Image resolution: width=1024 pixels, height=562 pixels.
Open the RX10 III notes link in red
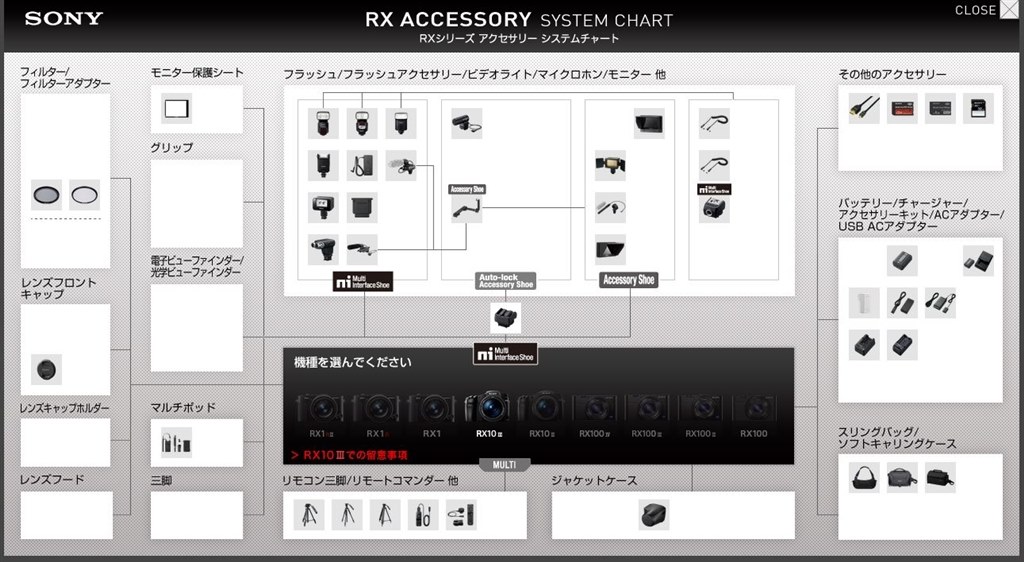[x=349, y=455]
